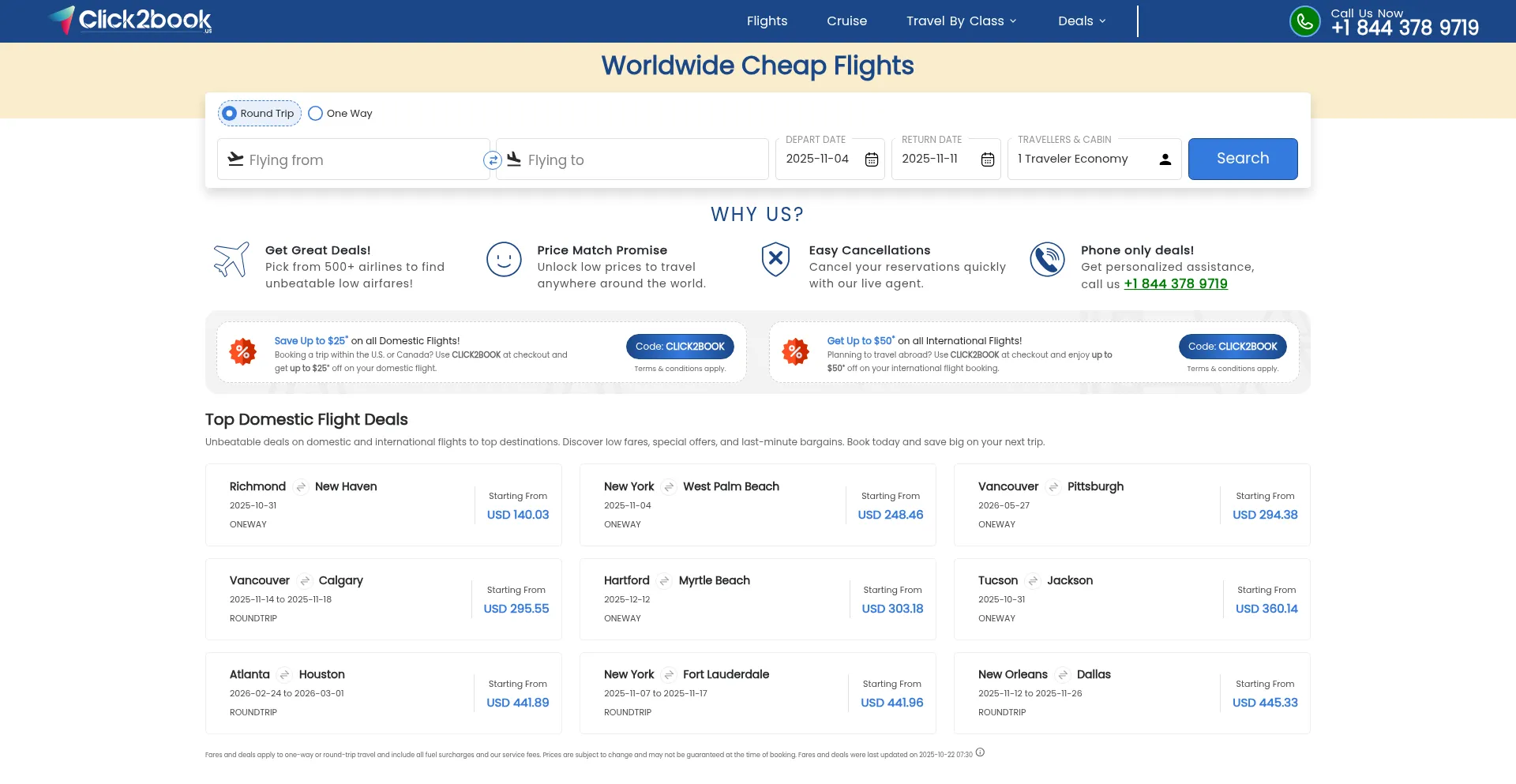Image resolution: width=1516 pixels, height=784 pixels.
Task: Open the return date calendar icon
Action: pyautogui.click(x=988, y=159)
